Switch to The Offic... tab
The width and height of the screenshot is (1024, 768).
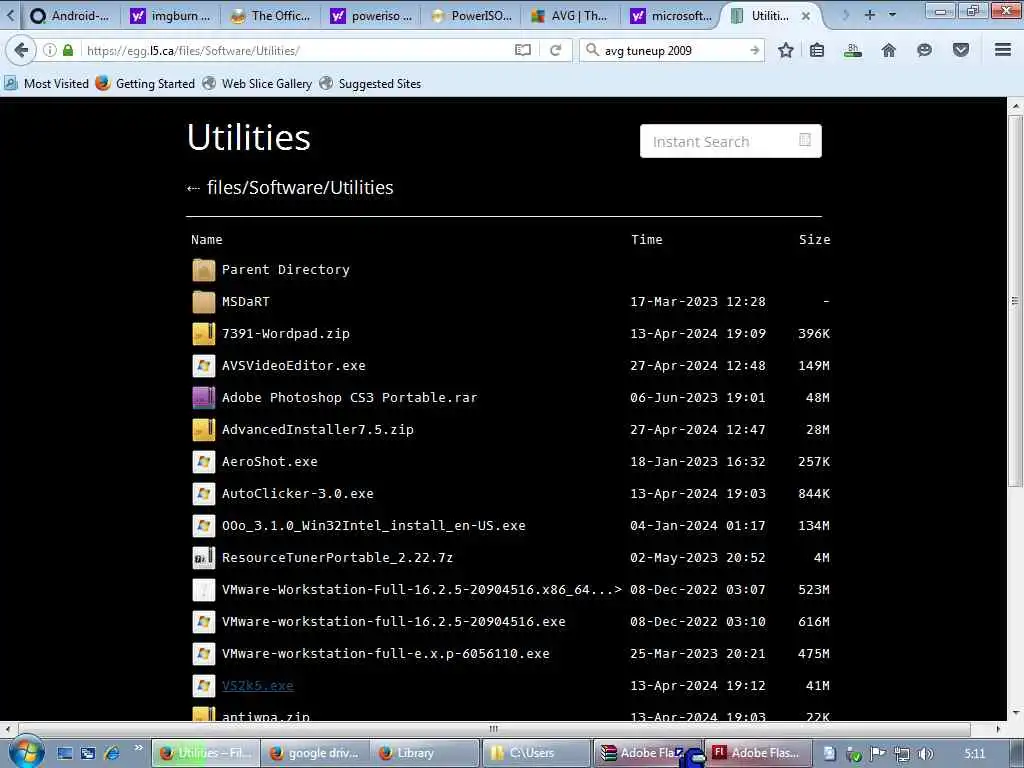pyautogui.click(x=271, y=16)
